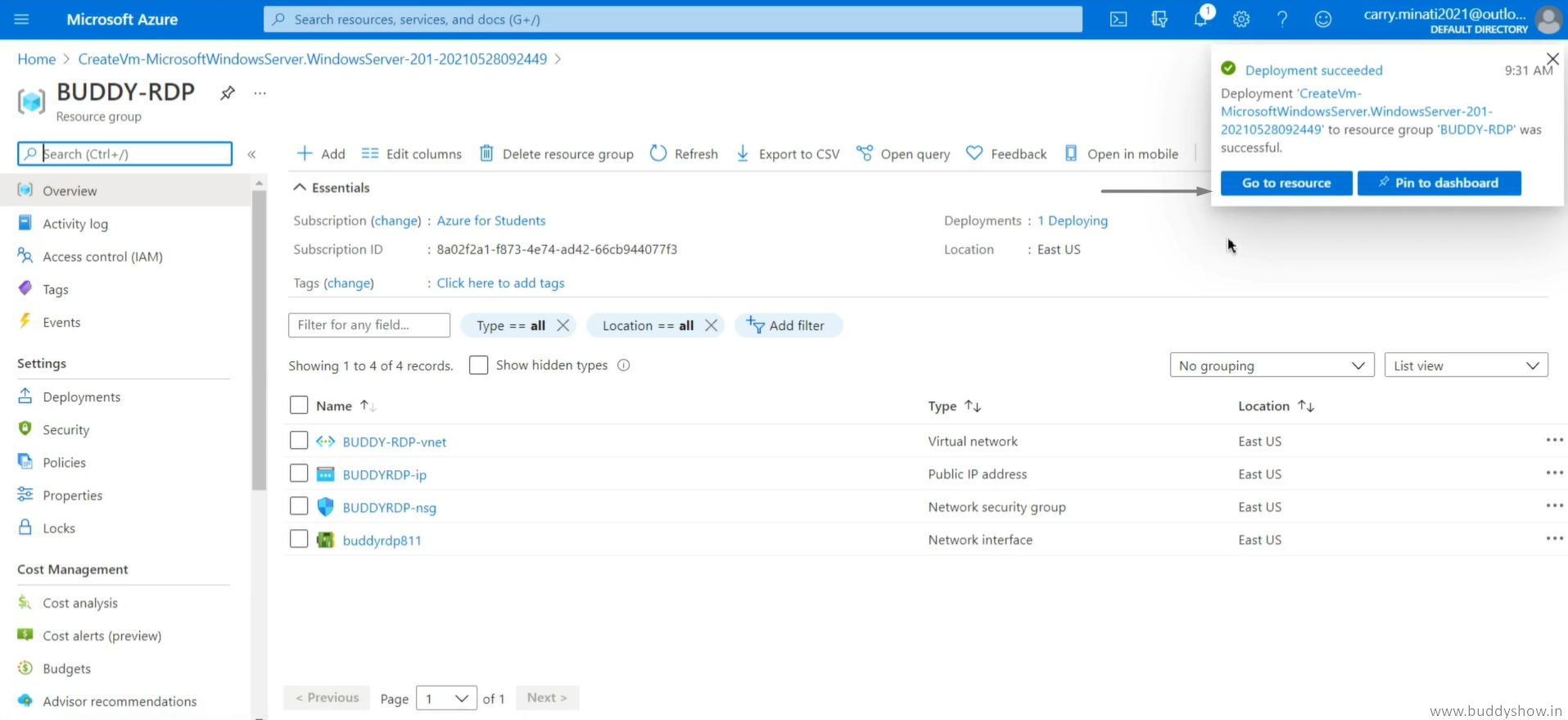This screenshot has height=720, width=1568.
Task: Open the BUDDY-RDP-vnet resource link
Action: pyautogui.click(x=395, y=442)
